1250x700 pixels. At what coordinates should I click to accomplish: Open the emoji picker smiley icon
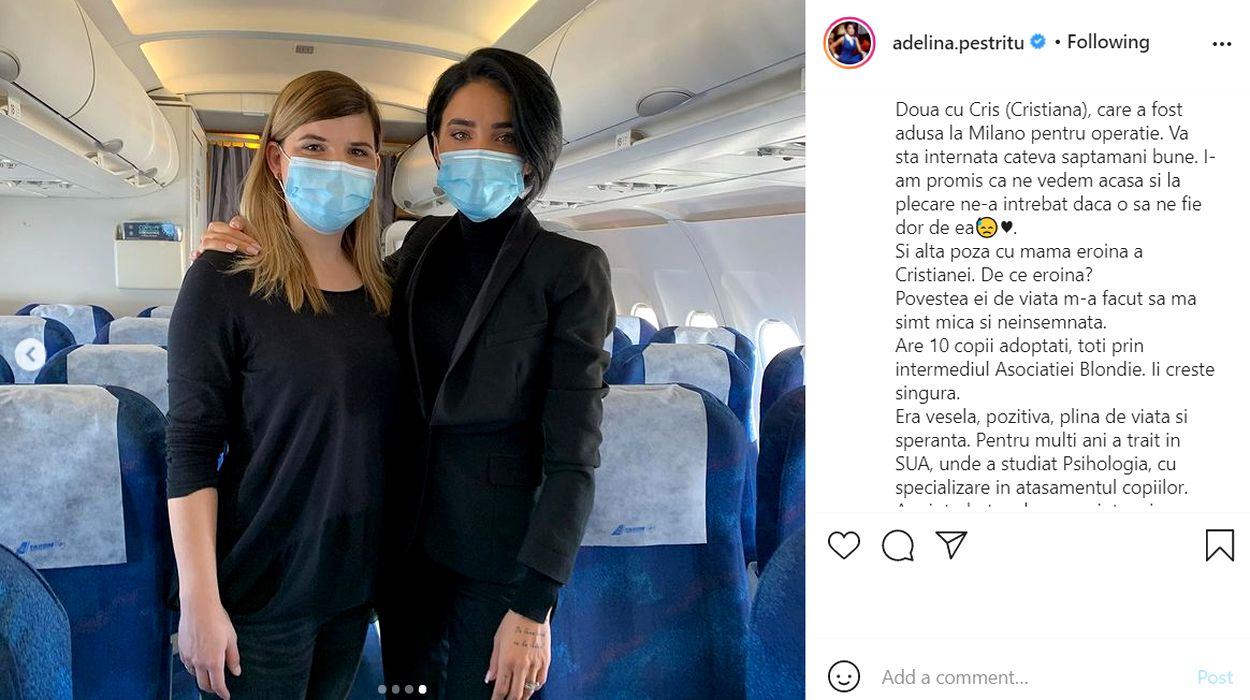click(844, 677)
